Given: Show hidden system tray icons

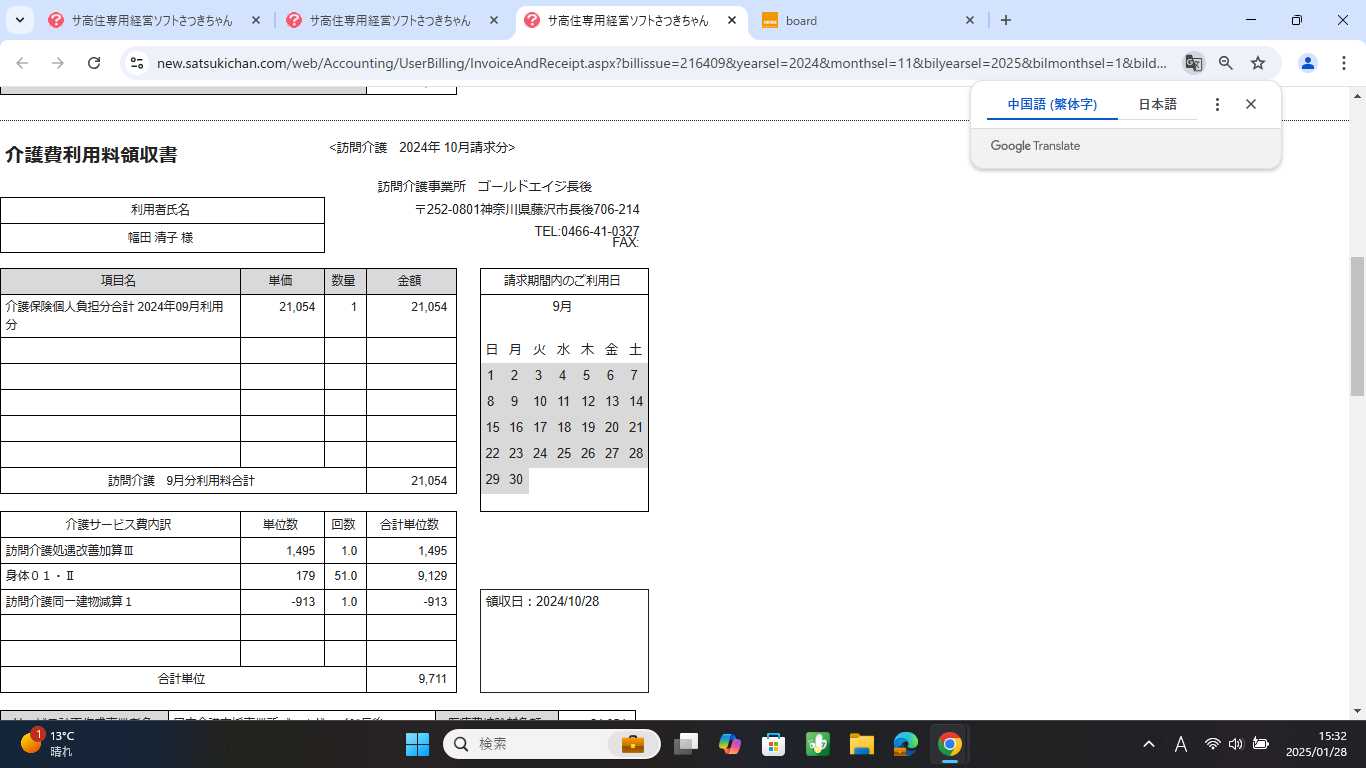Looking at the screenshot, I should (1149, 744).
